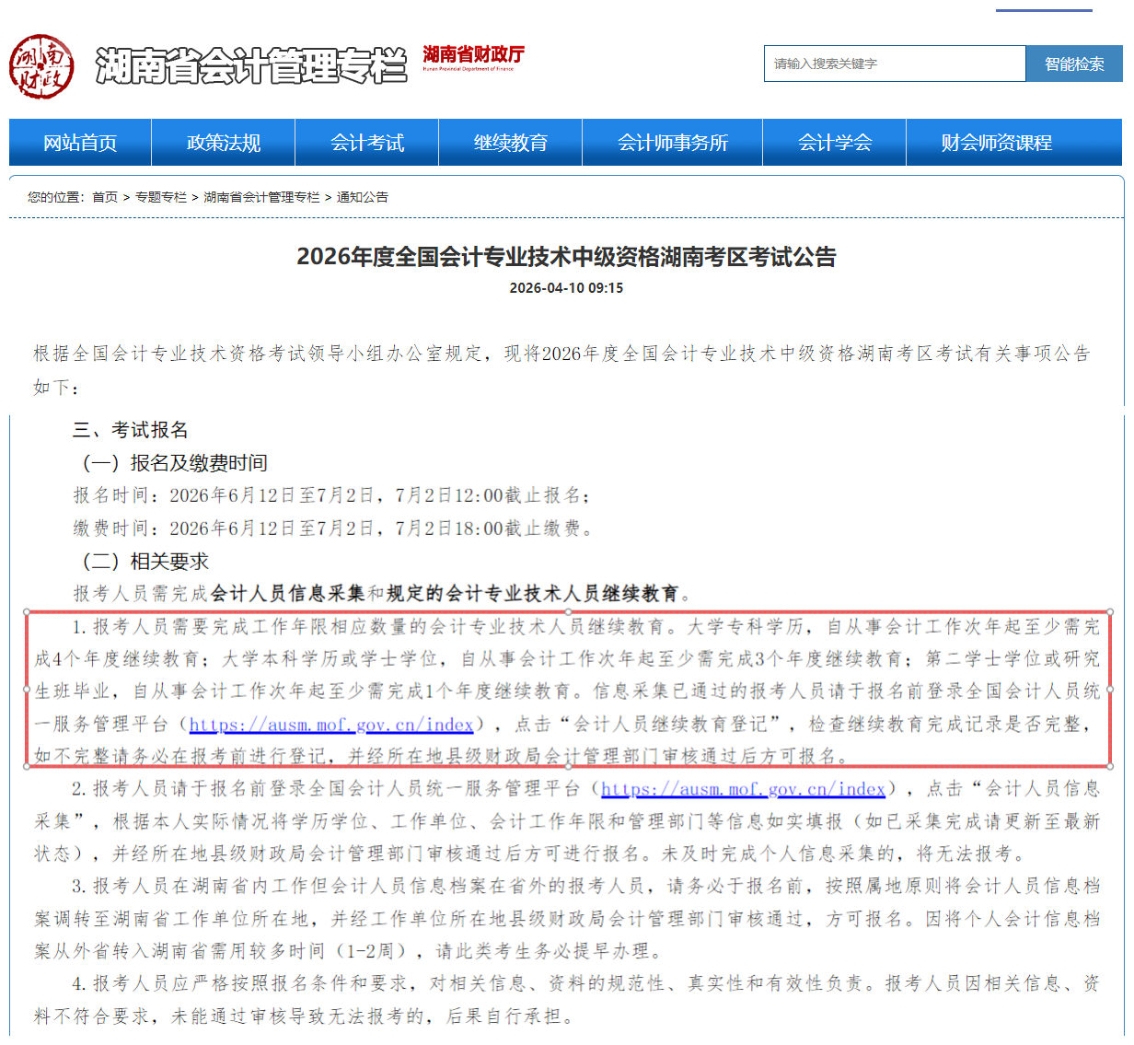This screenshot has height=1045, width=1134.
Task: Click the line 报名时间:2026年6月12日至7月2日
Action: click(x=332, y=495)
